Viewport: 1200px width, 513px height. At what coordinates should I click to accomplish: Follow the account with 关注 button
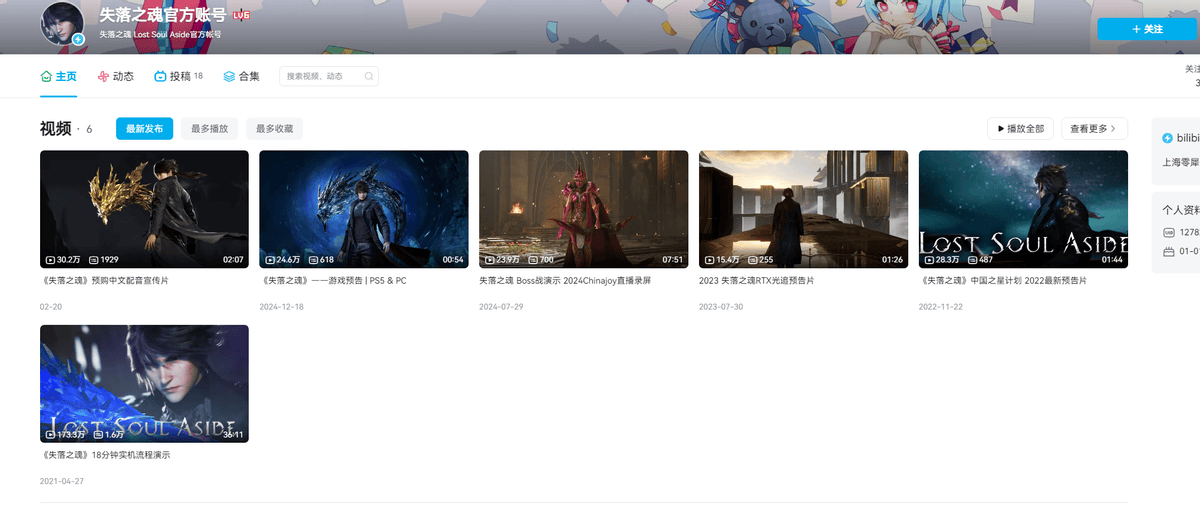click(x=1147, y=29)
